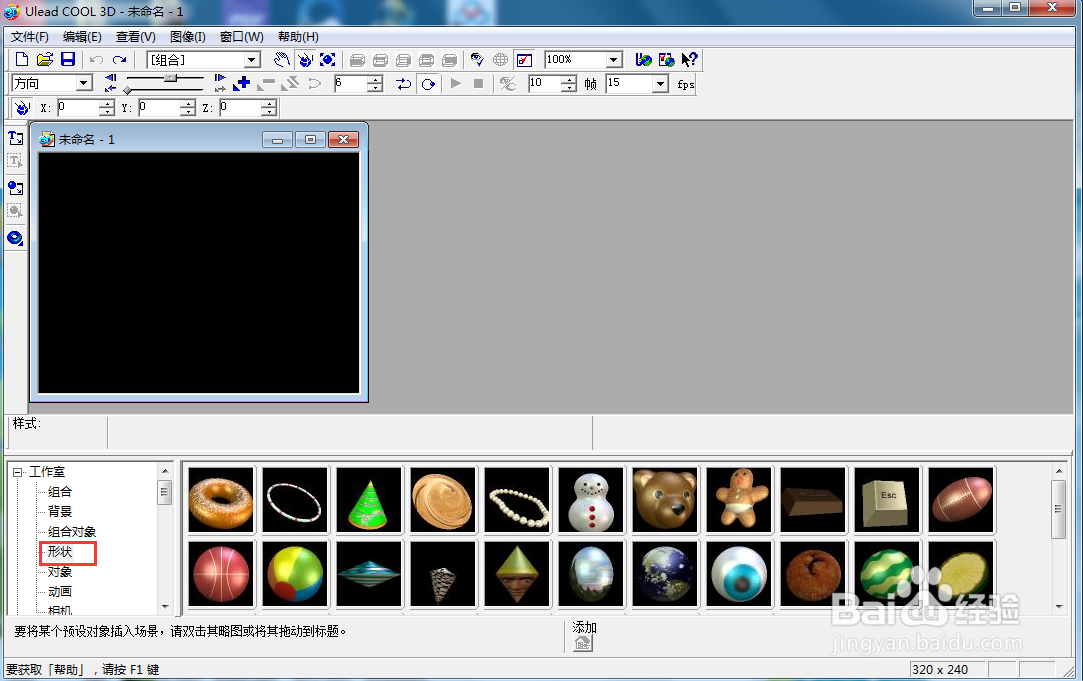The height and width of the screenshot is (681, 1083).
Task: Toggle loop mode on
Action: click(428, 84)
